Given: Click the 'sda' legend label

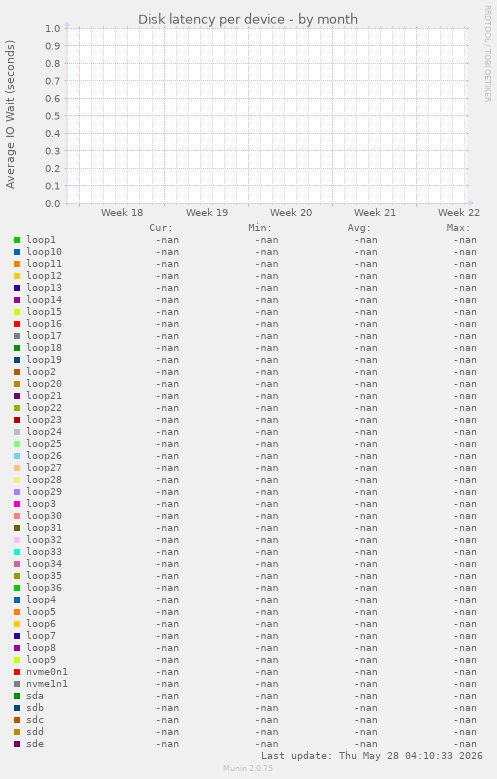Looking at the screenshot, I should coord(35,696).
